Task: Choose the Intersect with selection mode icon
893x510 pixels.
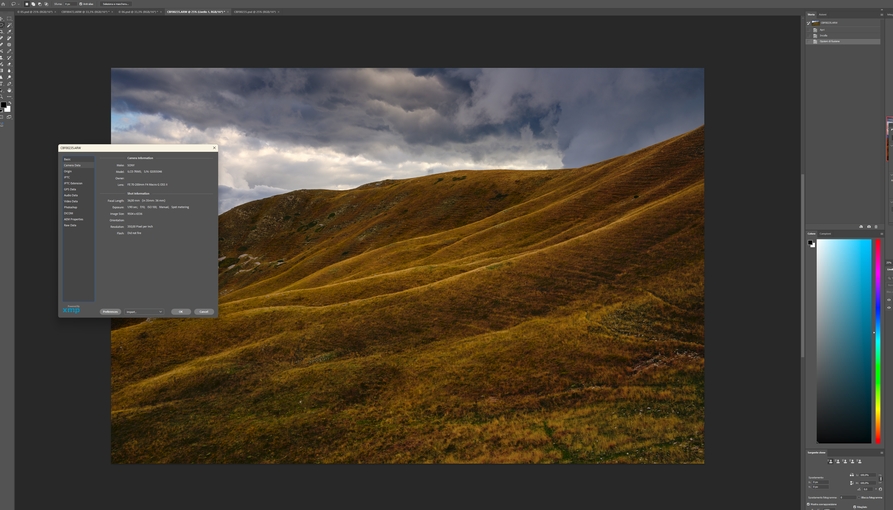Action: 45,4
